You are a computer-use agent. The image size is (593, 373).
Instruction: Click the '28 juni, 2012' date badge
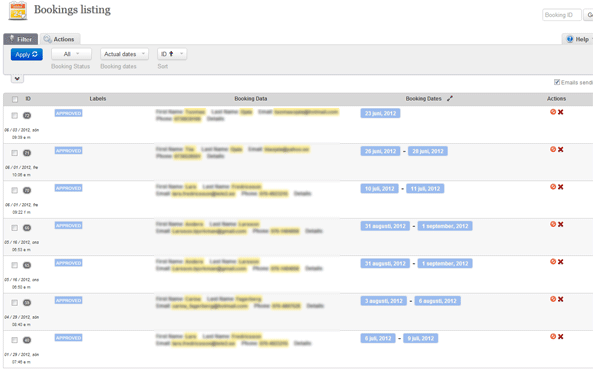tap(428, 151)
